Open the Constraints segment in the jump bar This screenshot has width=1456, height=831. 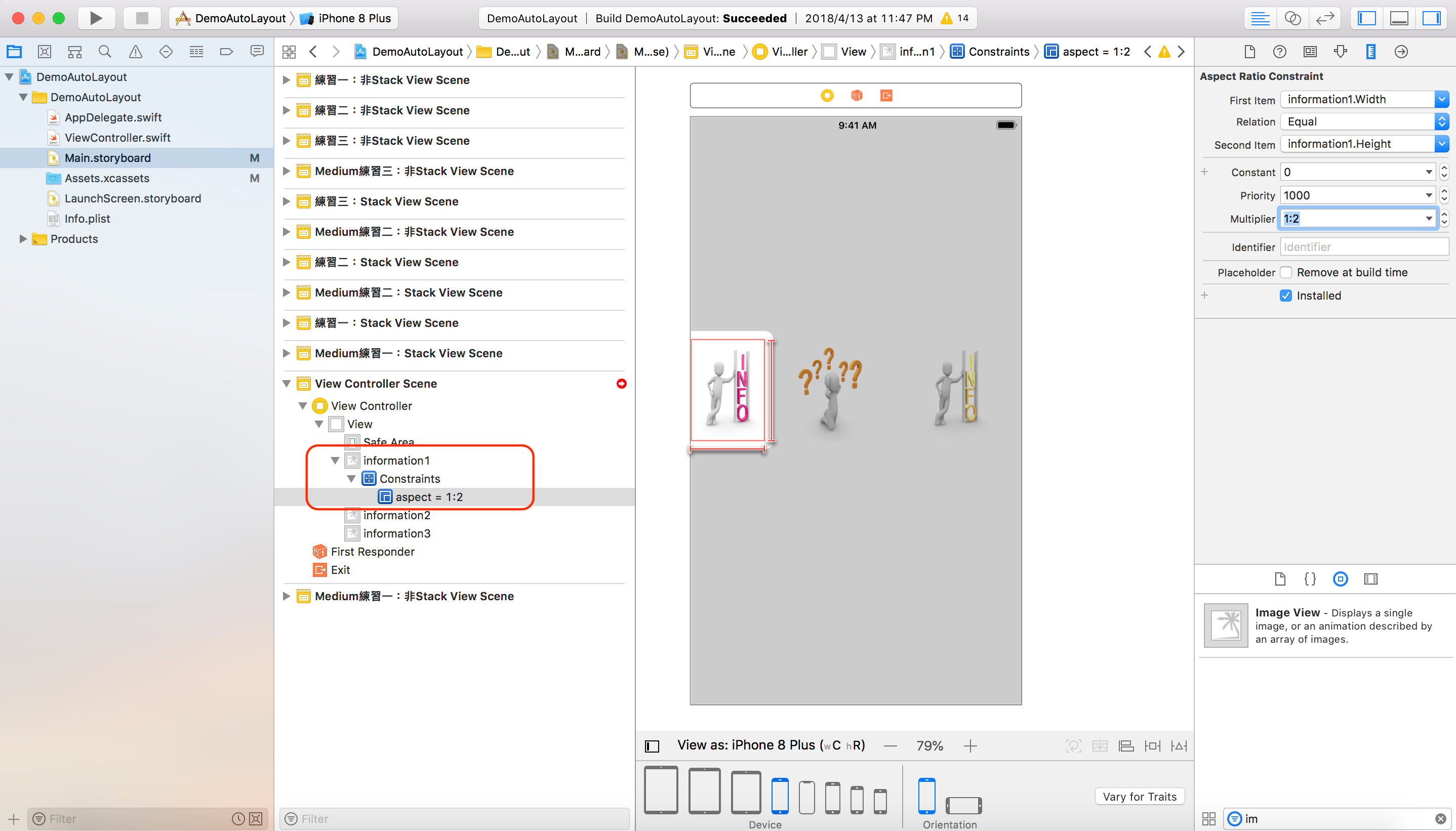coord(999,51)
